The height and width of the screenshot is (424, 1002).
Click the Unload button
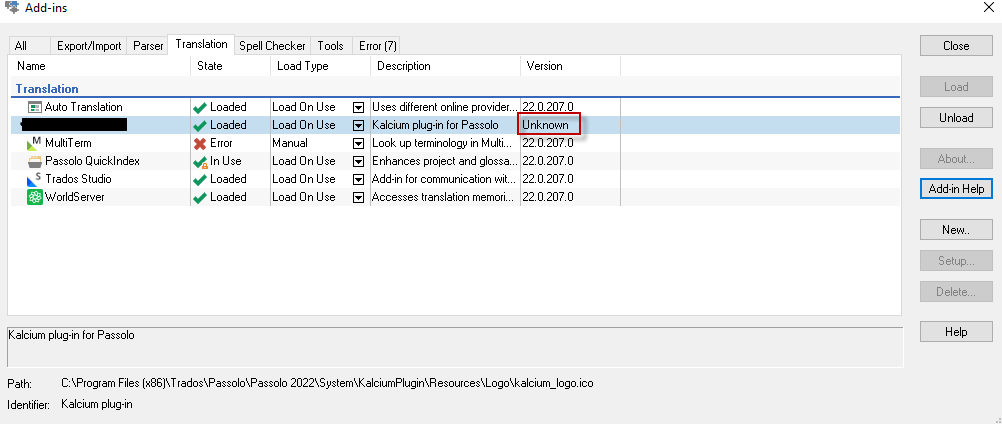[x=956, y=117]
